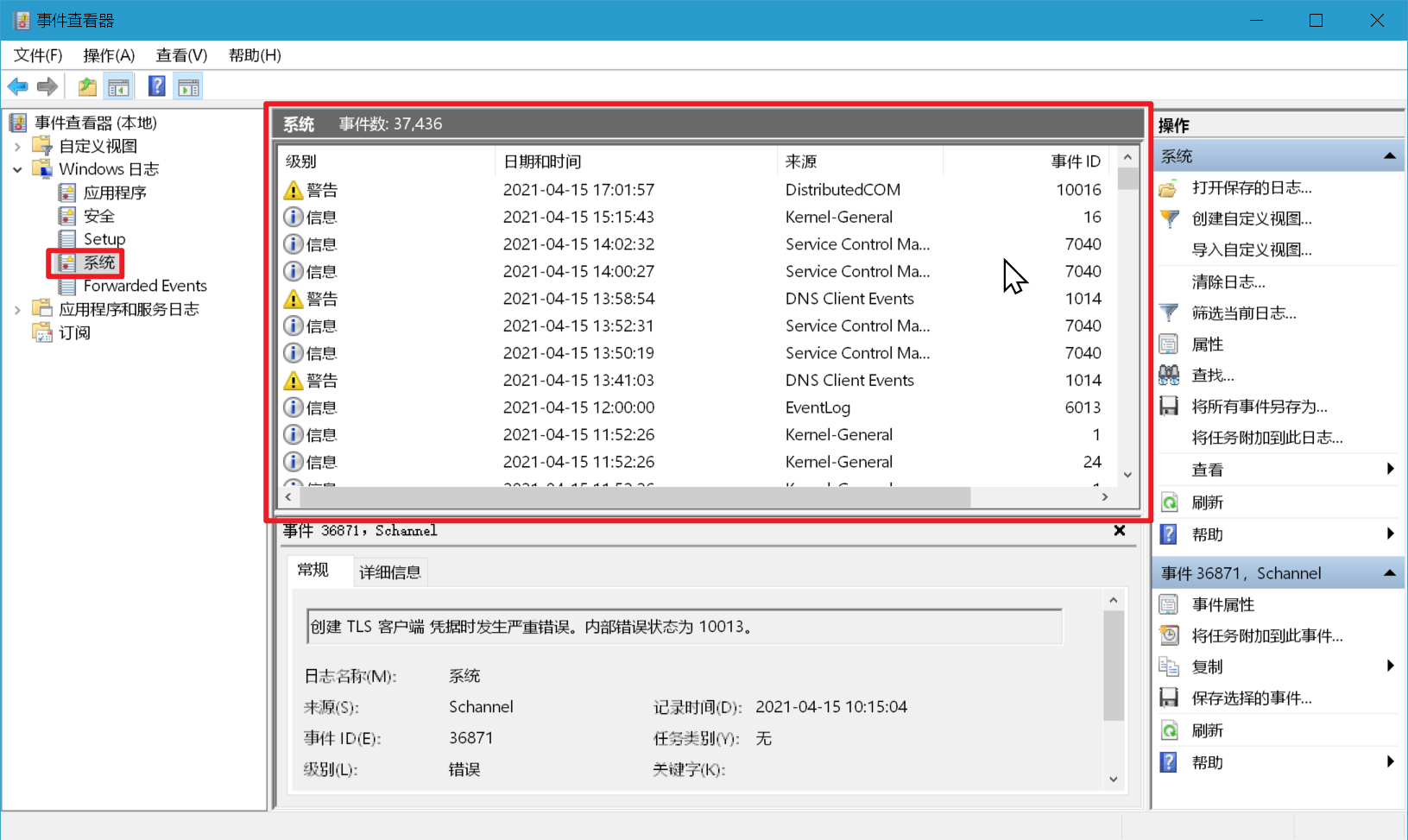The image size is (1408, 840).
Task: Click the 将所有事件另存为 save icon
Action: tap(1170, 405)
